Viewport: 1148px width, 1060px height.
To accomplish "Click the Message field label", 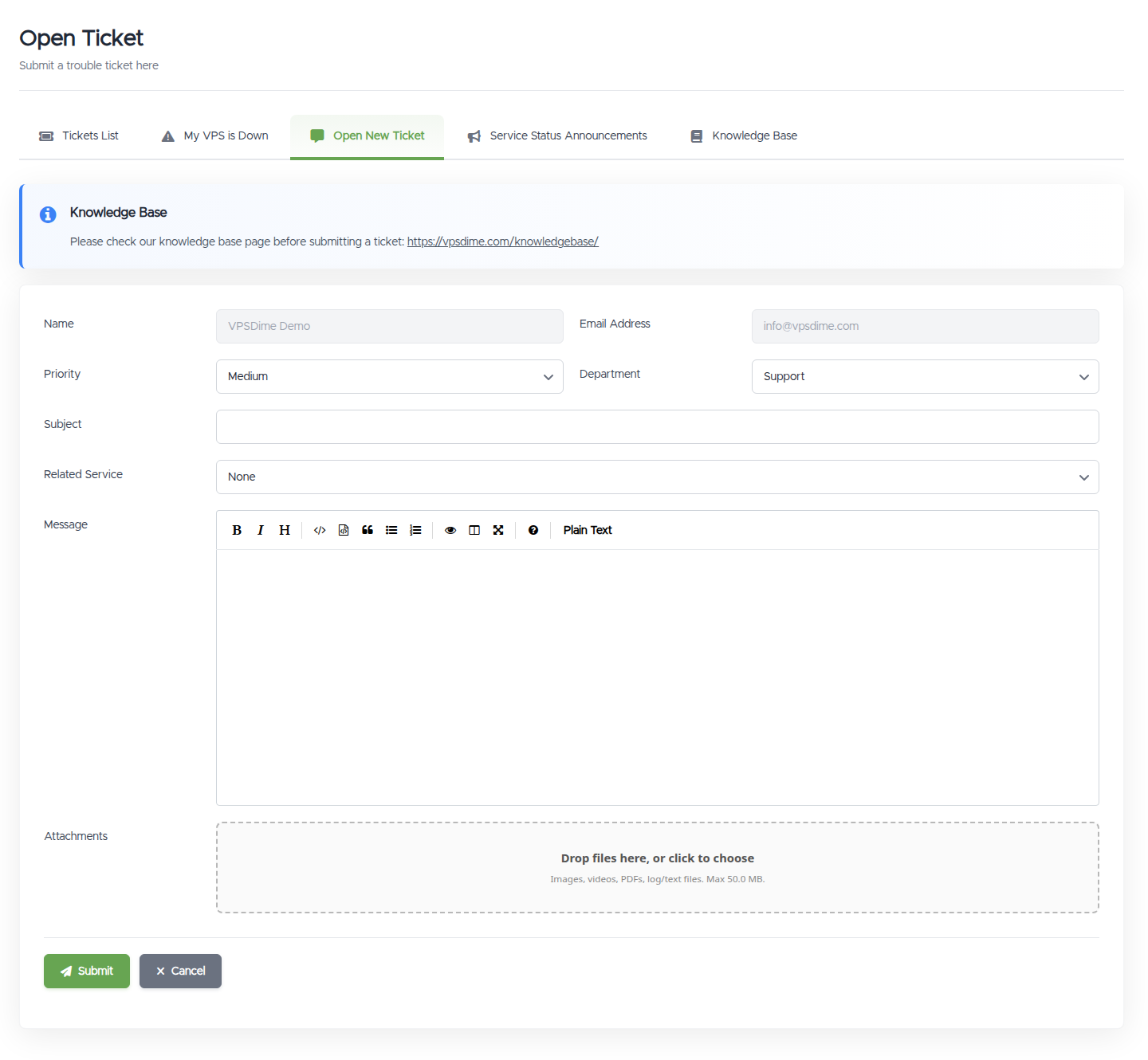I will point(65,524).
